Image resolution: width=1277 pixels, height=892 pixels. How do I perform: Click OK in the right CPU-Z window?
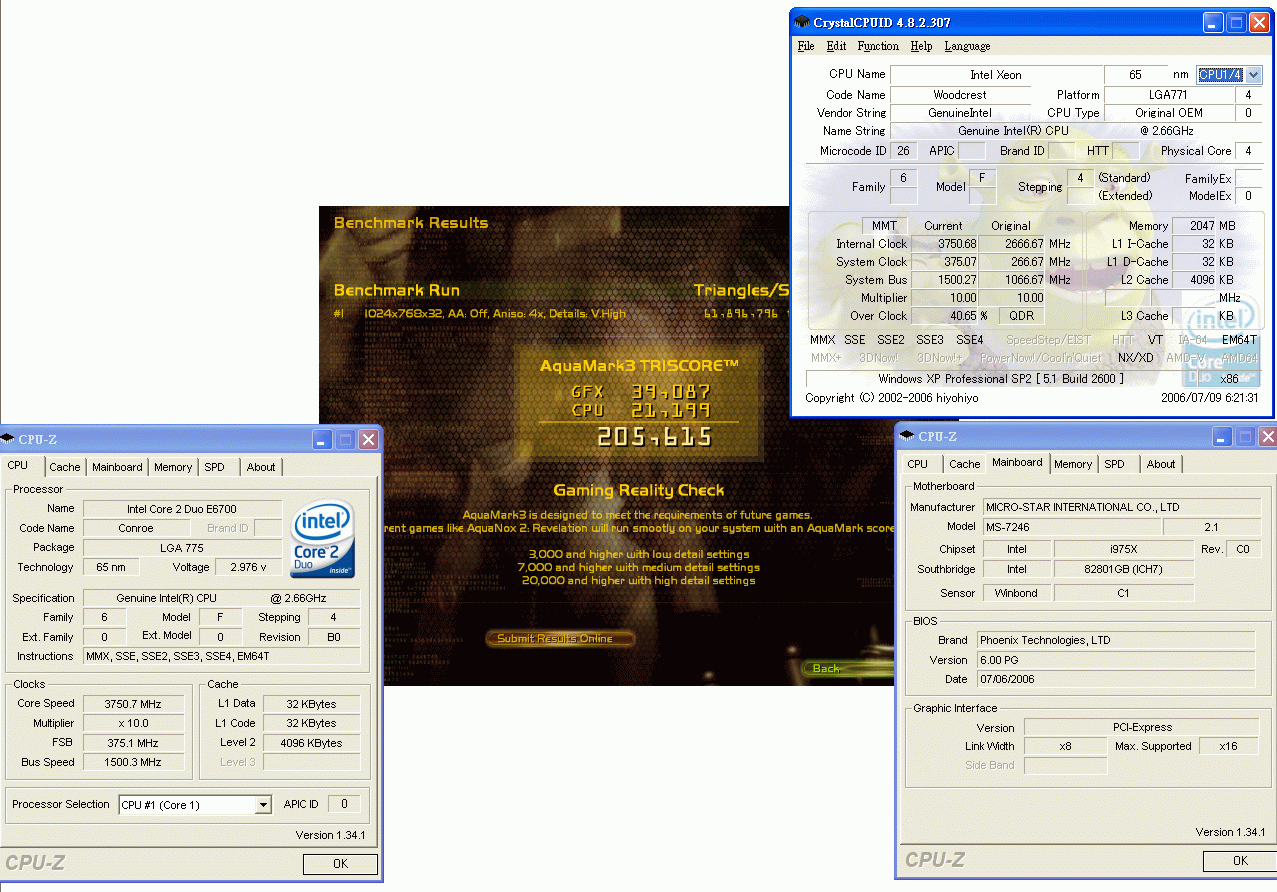point(1240,860)
